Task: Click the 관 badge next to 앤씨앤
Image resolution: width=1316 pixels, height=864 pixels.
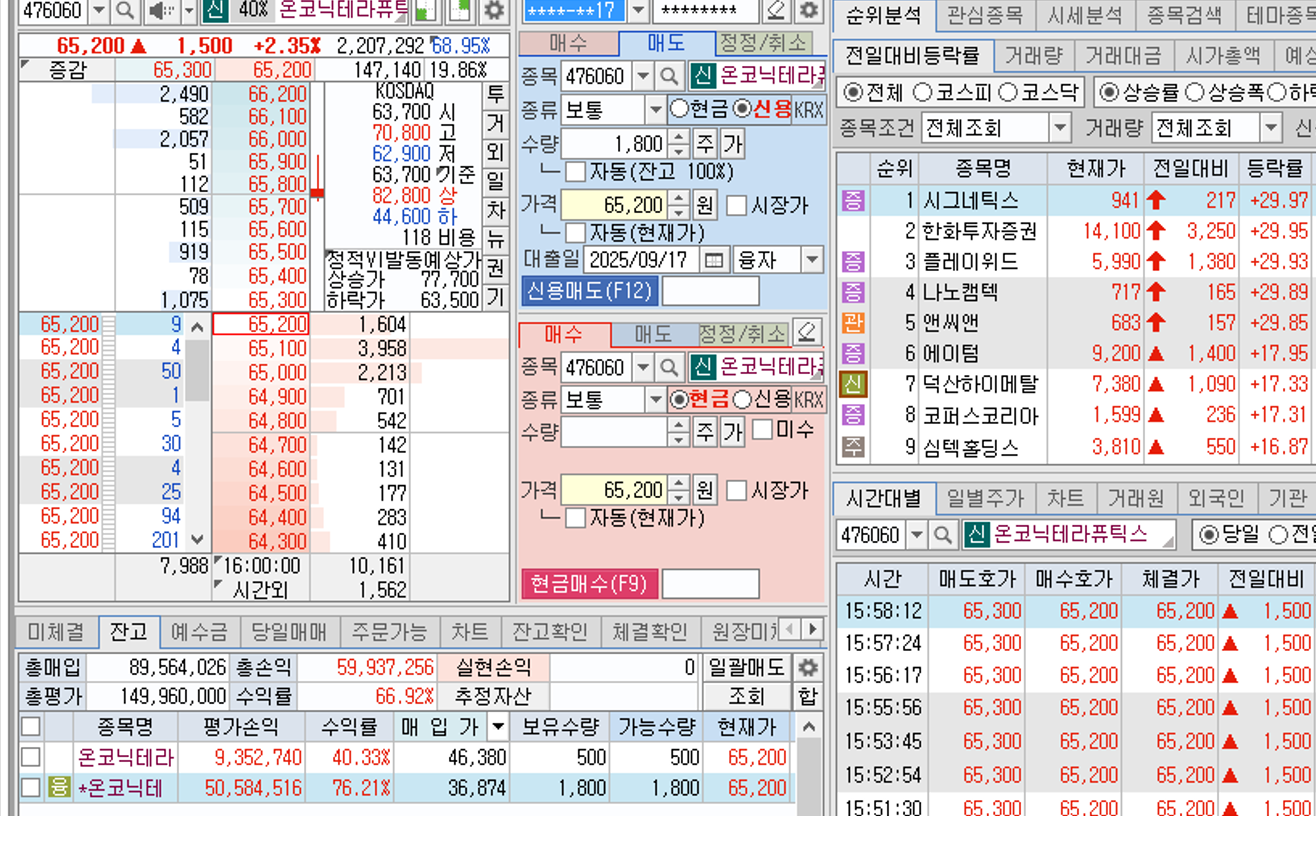Action: coord(852,323)
